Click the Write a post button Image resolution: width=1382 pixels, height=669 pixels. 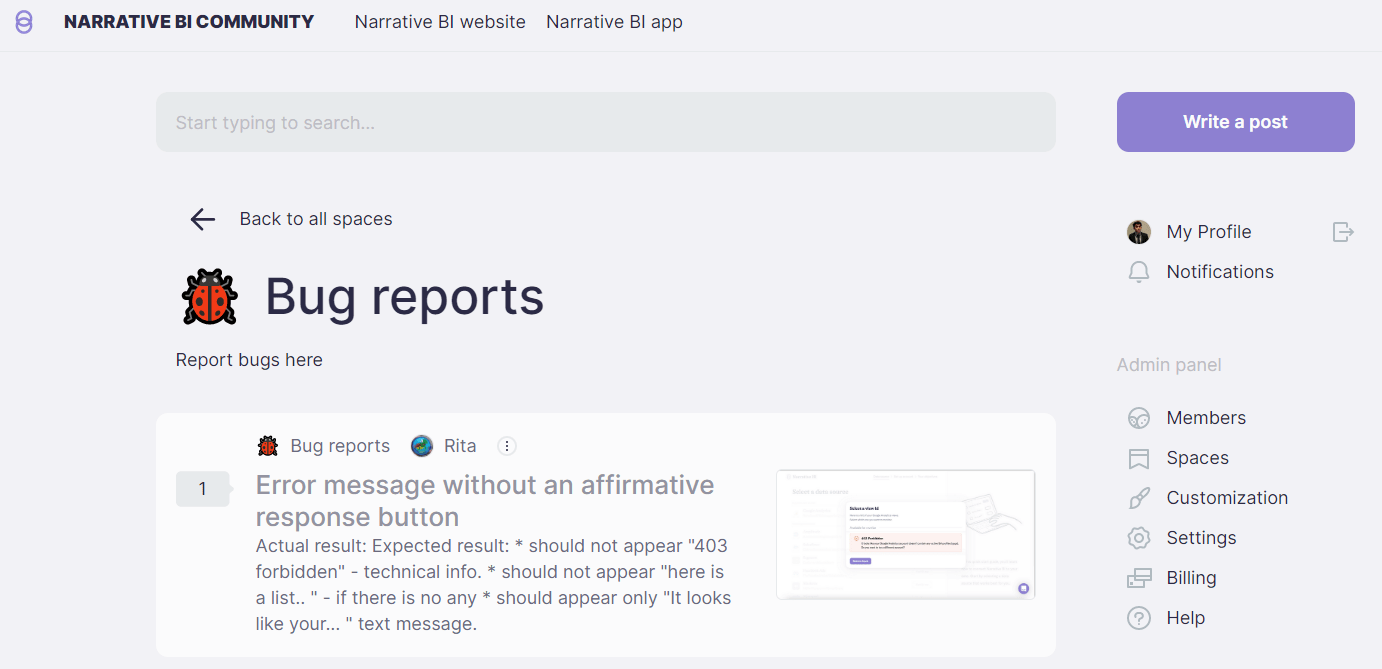tap(1236, 122)
